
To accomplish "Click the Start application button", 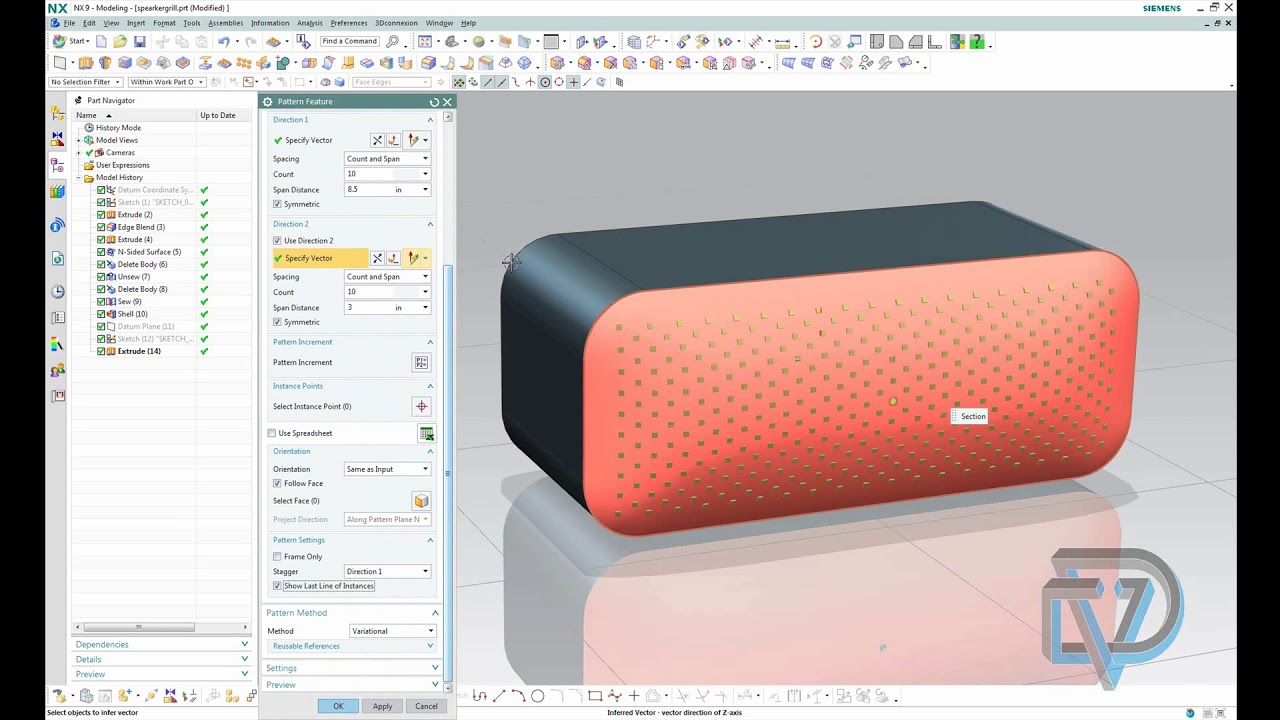I will coord(70,41).
